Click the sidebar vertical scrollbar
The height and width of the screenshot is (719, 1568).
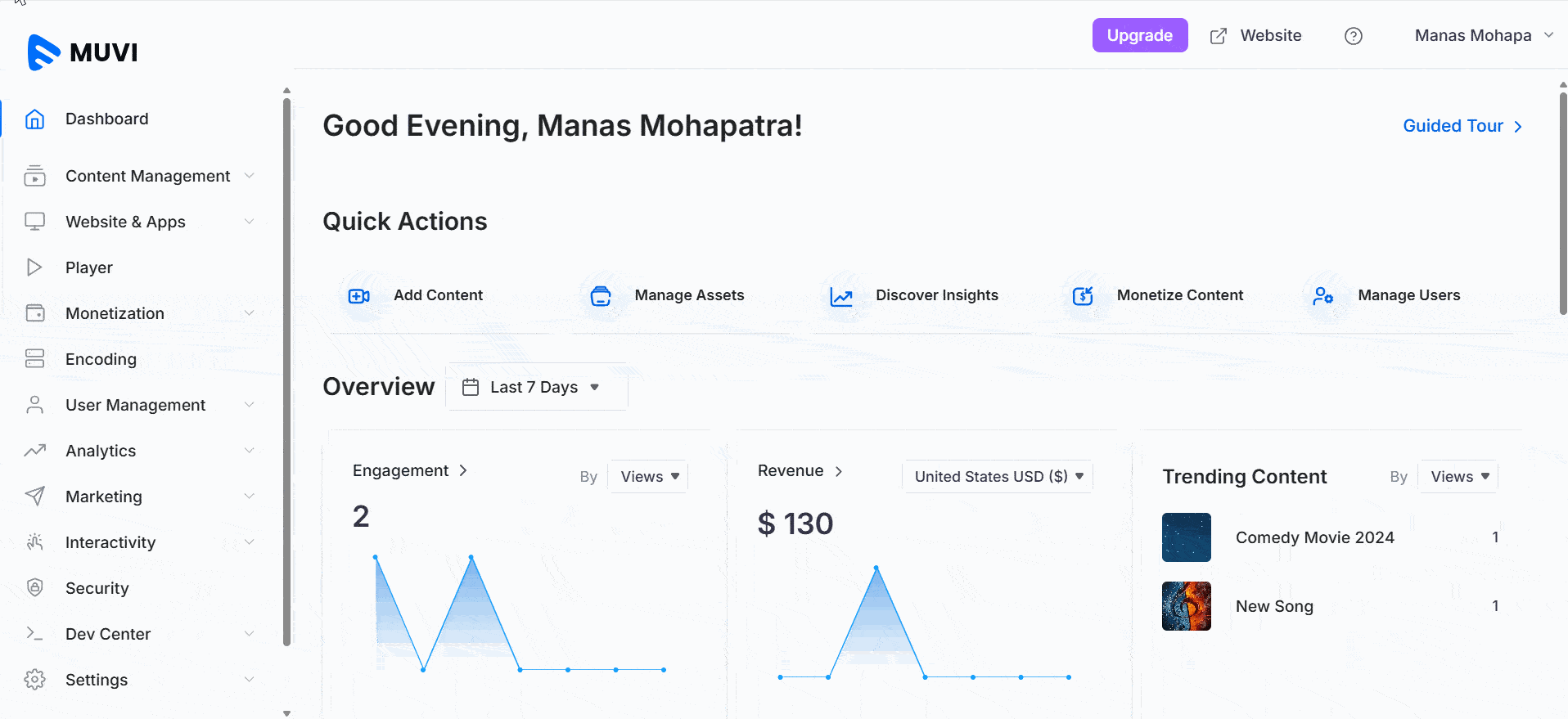(286, 368)
